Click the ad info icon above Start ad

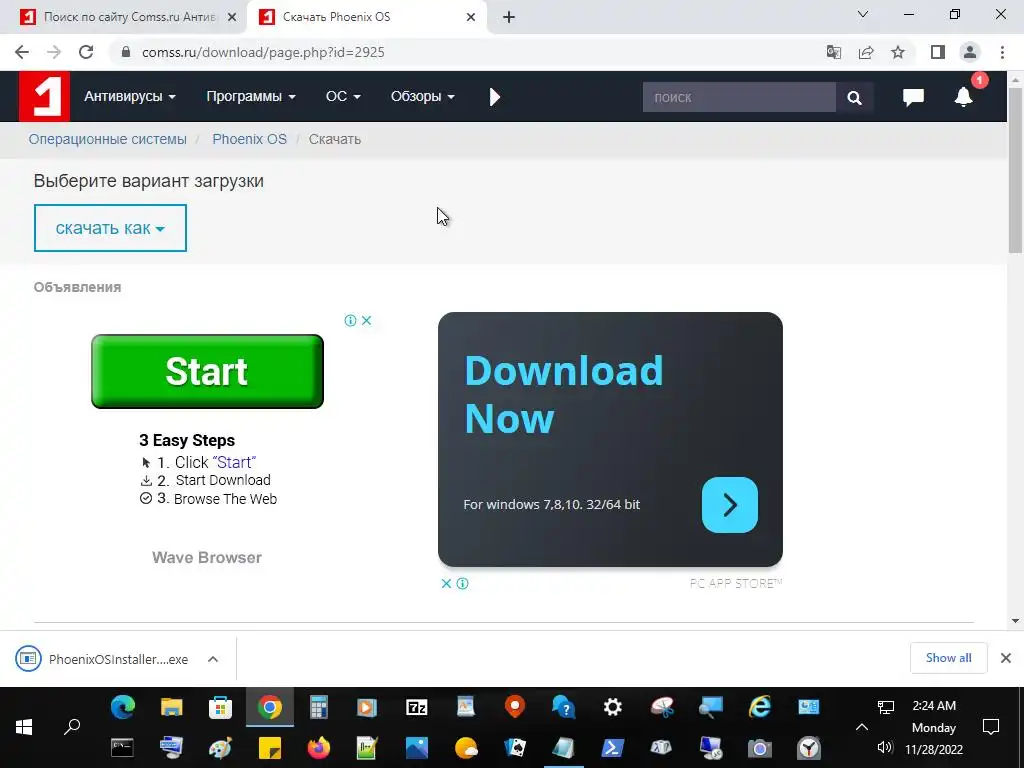[350, 320]
